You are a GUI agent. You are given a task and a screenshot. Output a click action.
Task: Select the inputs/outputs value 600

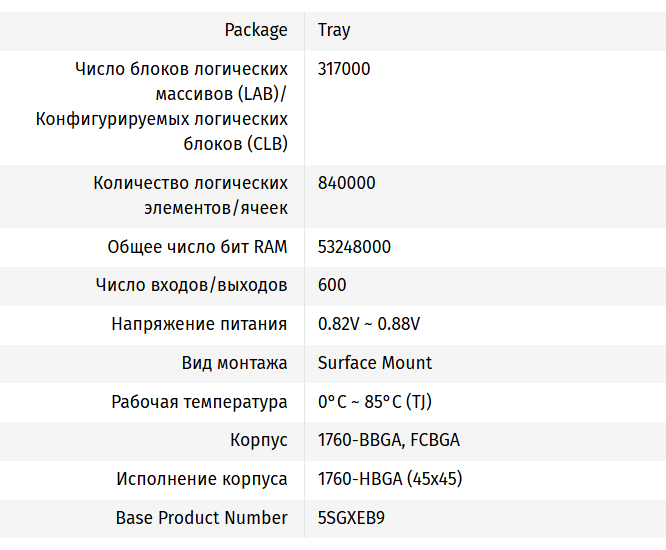coord(332,285)
